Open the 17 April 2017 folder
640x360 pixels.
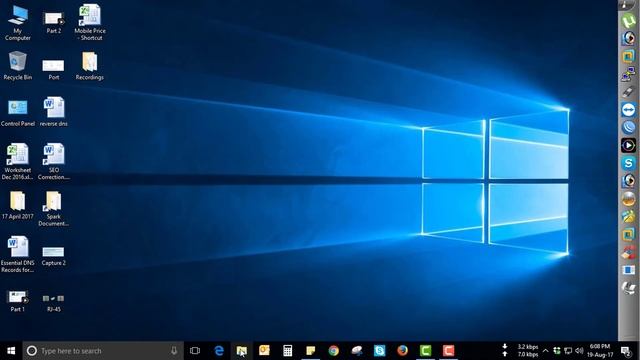[x=18, y=205]
